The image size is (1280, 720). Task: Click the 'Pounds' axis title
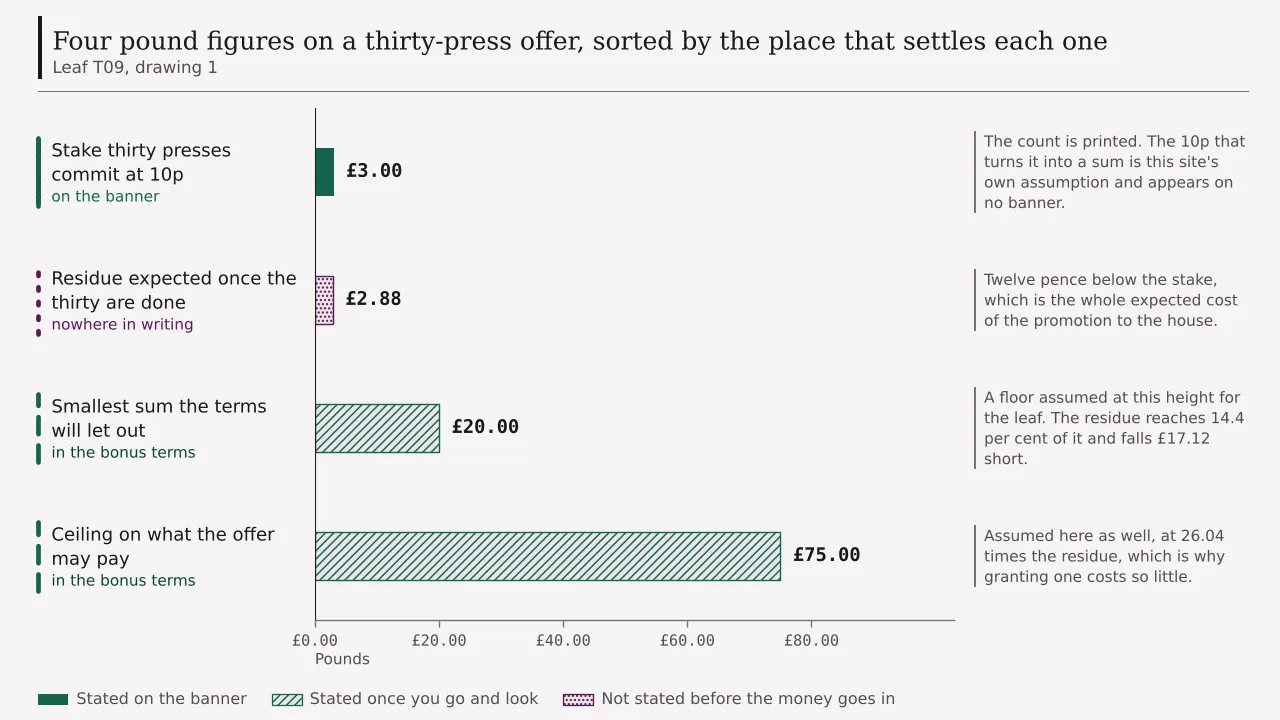(x=342, y=659)
